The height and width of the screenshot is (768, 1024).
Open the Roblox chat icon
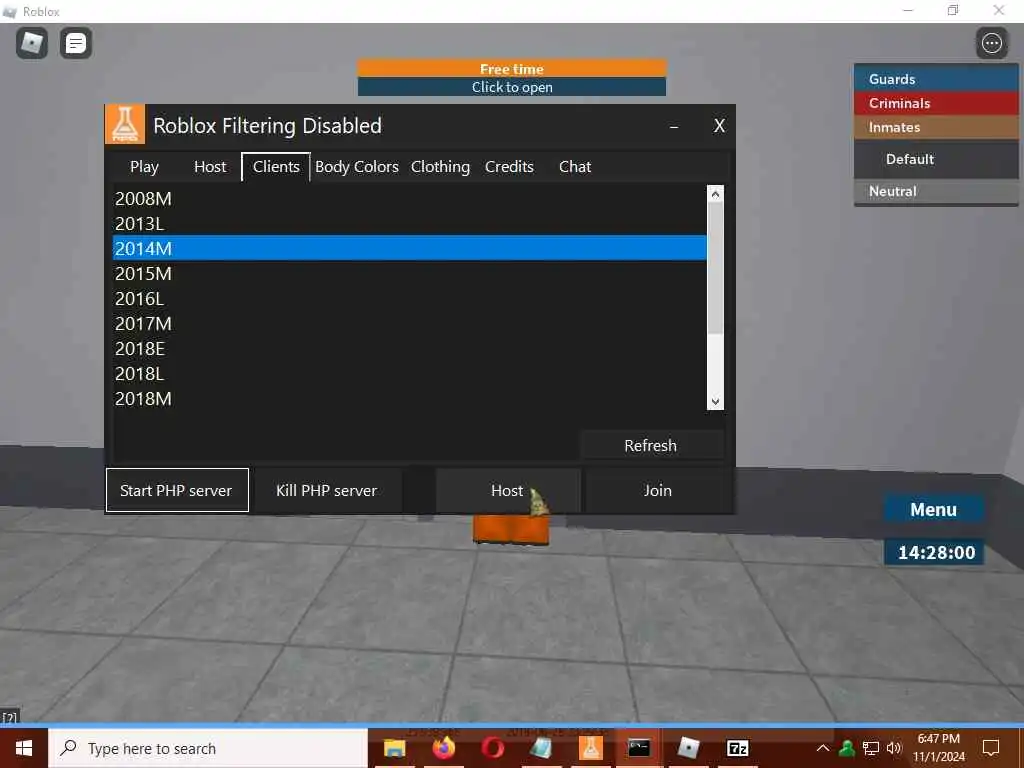76,44
